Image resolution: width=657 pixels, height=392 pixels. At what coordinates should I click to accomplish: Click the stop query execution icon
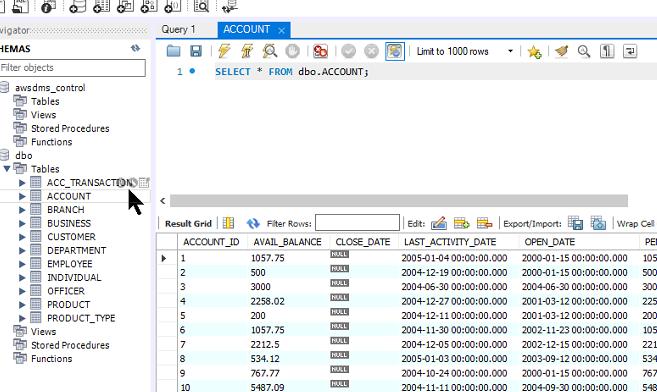[x=292, y=51]
